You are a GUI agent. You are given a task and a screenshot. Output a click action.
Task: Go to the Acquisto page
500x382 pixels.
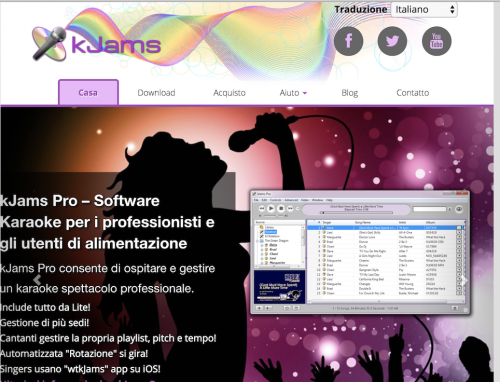click(x=229, y=93)
